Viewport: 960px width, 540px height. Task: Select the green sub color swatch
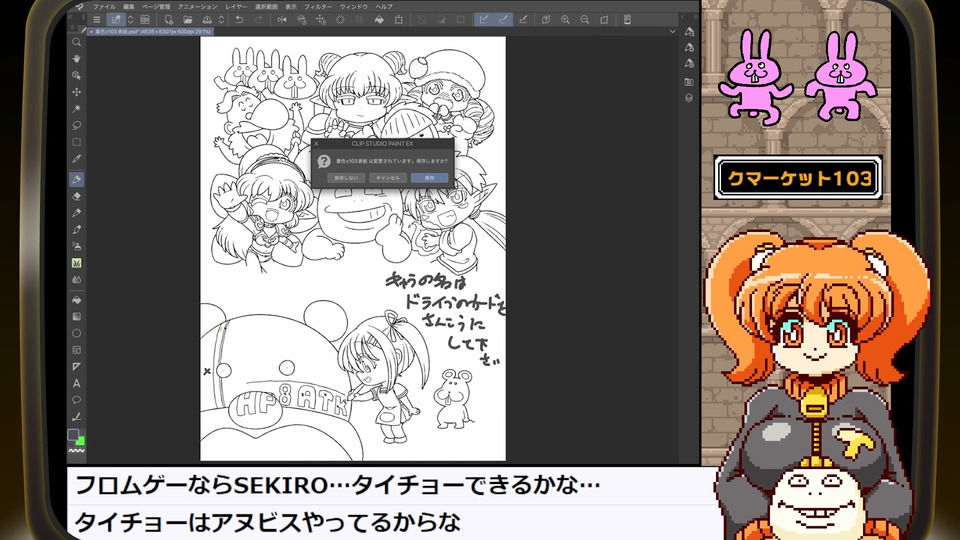81,441
